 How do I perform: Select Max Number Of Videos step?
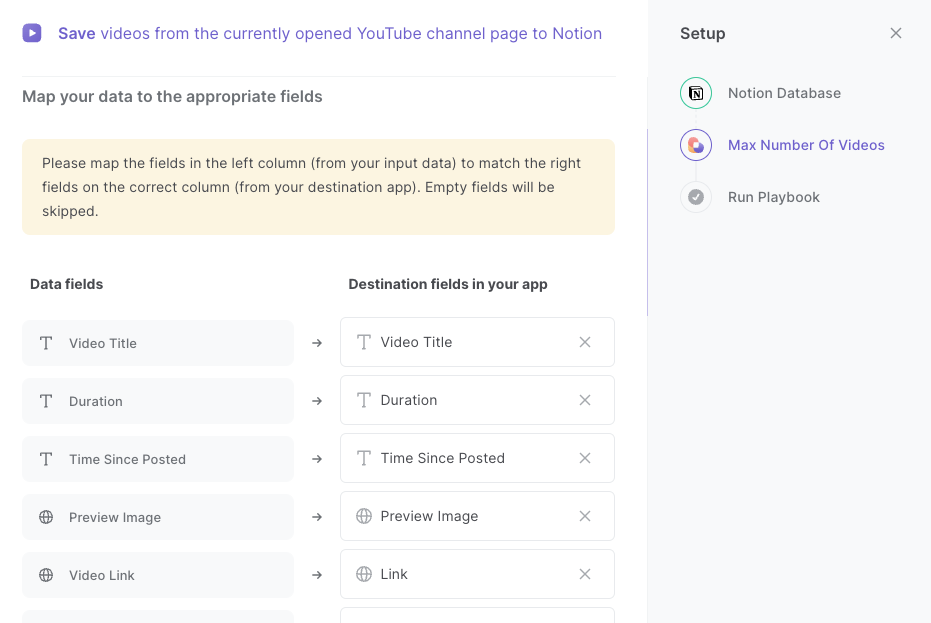806,145
